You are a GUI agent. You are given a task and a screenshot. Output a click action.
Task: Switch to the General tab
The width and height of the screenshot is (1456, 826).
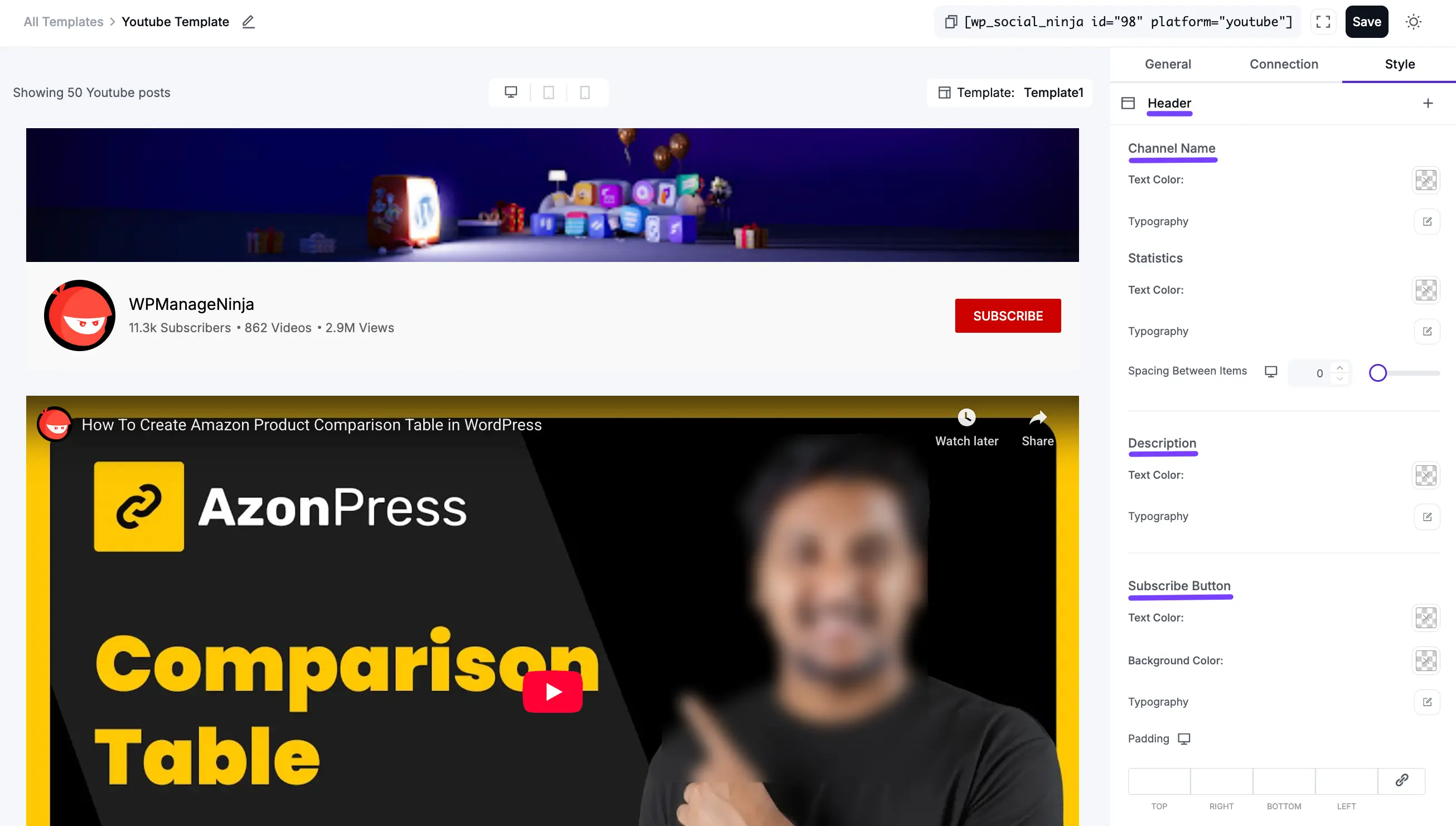coord(1167,64)
